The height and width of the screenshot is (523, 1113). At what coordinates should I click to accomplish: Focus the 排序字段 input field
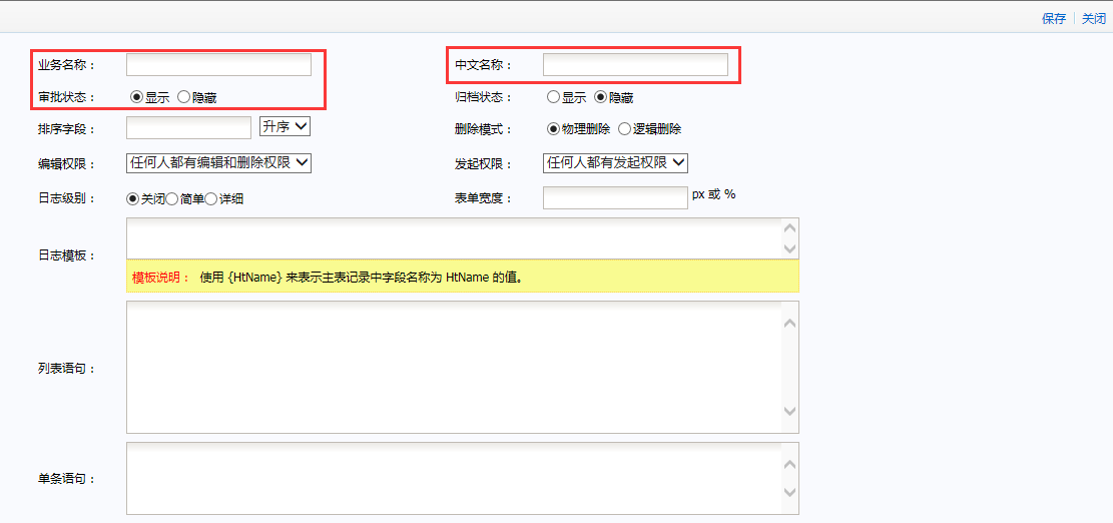coord(189,128)
